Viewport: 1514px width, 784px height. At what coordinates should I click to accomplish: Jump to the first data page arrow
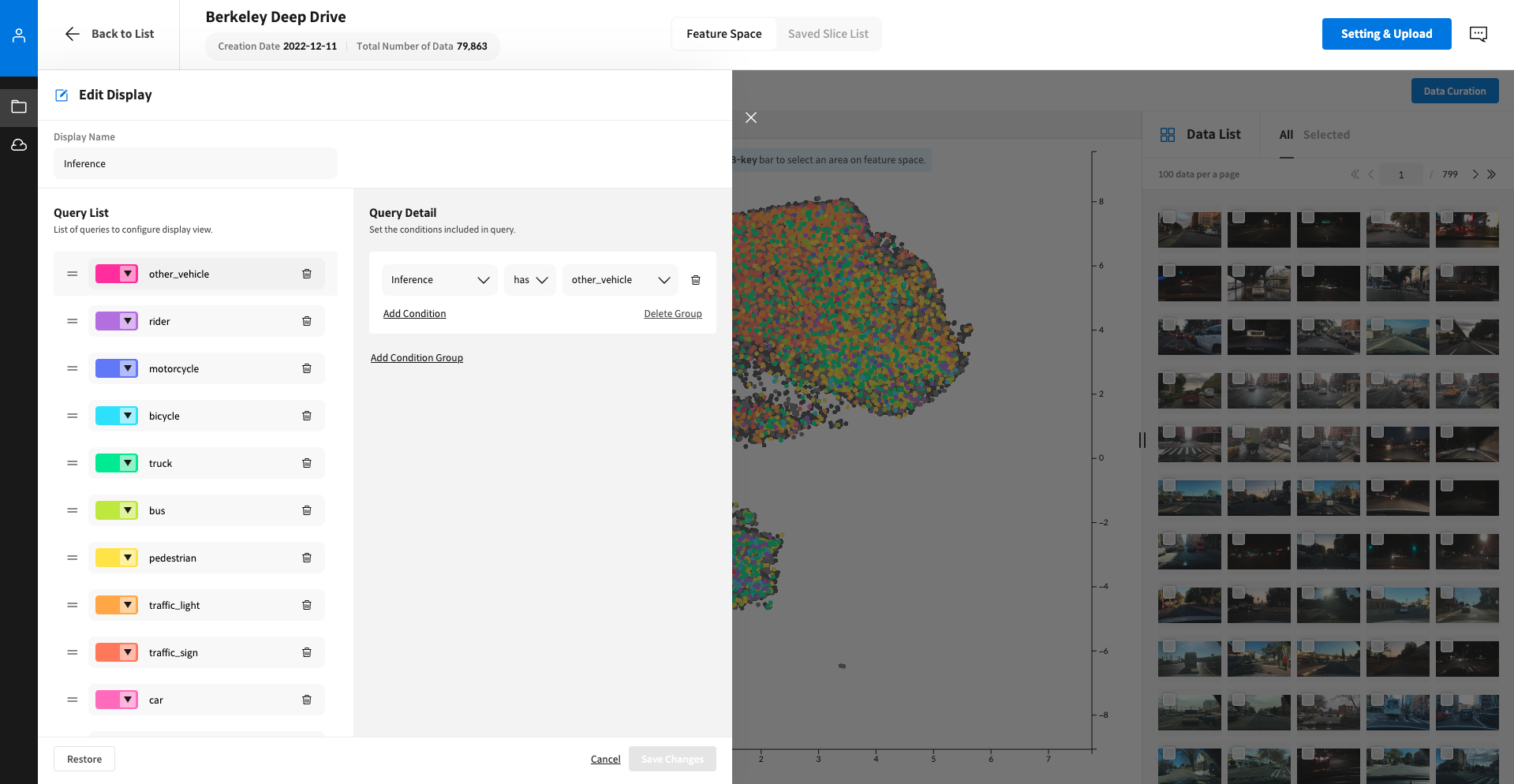[1355, 174]
